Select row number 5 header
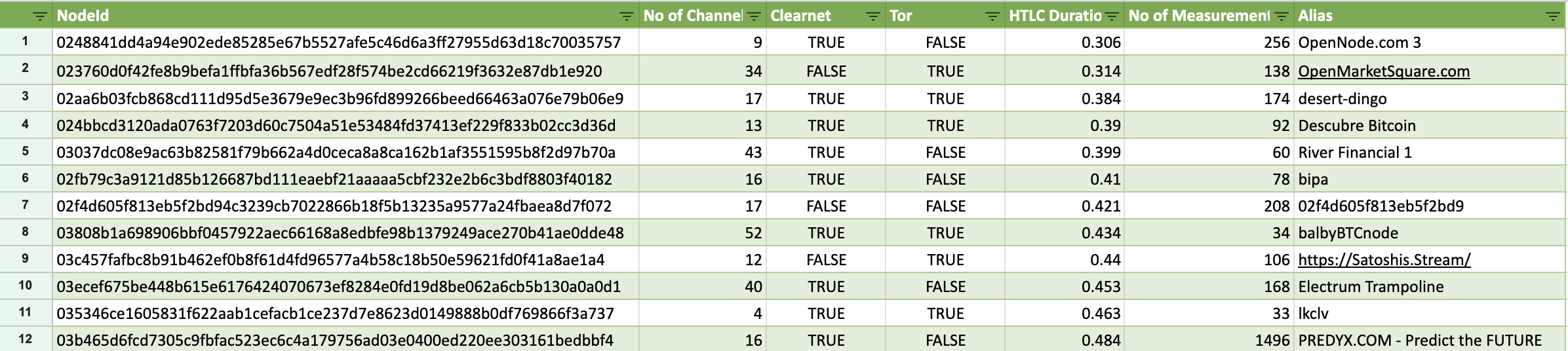This screenshot has width=1568, height=351. pyautogui.click(x=26, y=152)
